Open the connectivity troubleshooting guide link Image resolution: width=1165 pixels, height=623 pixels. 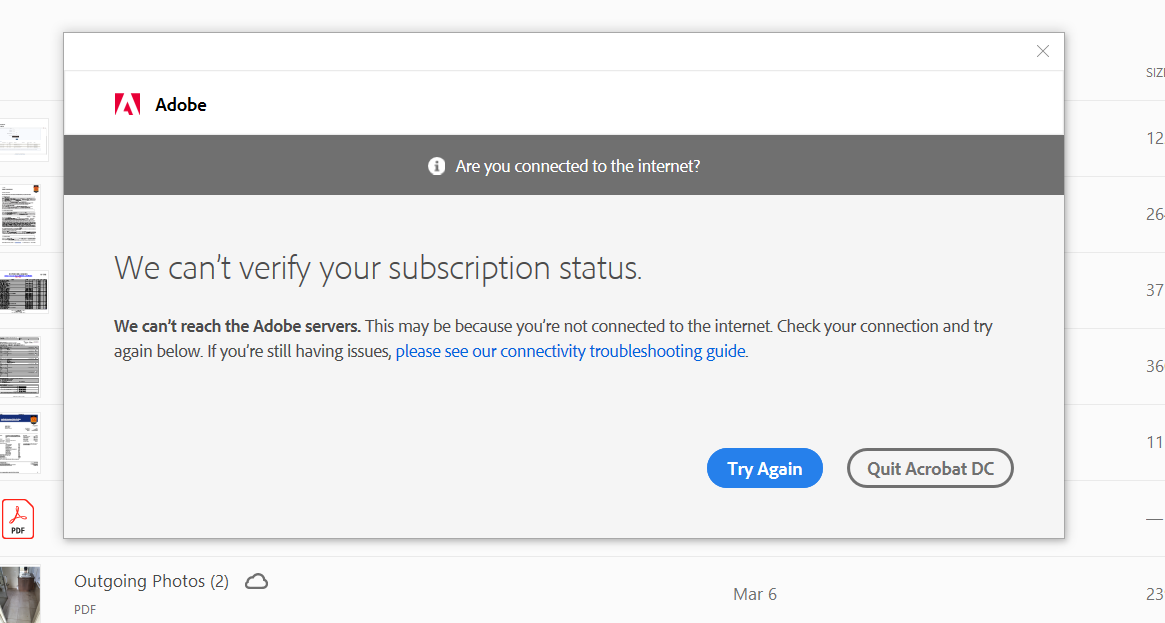[570, 351]
